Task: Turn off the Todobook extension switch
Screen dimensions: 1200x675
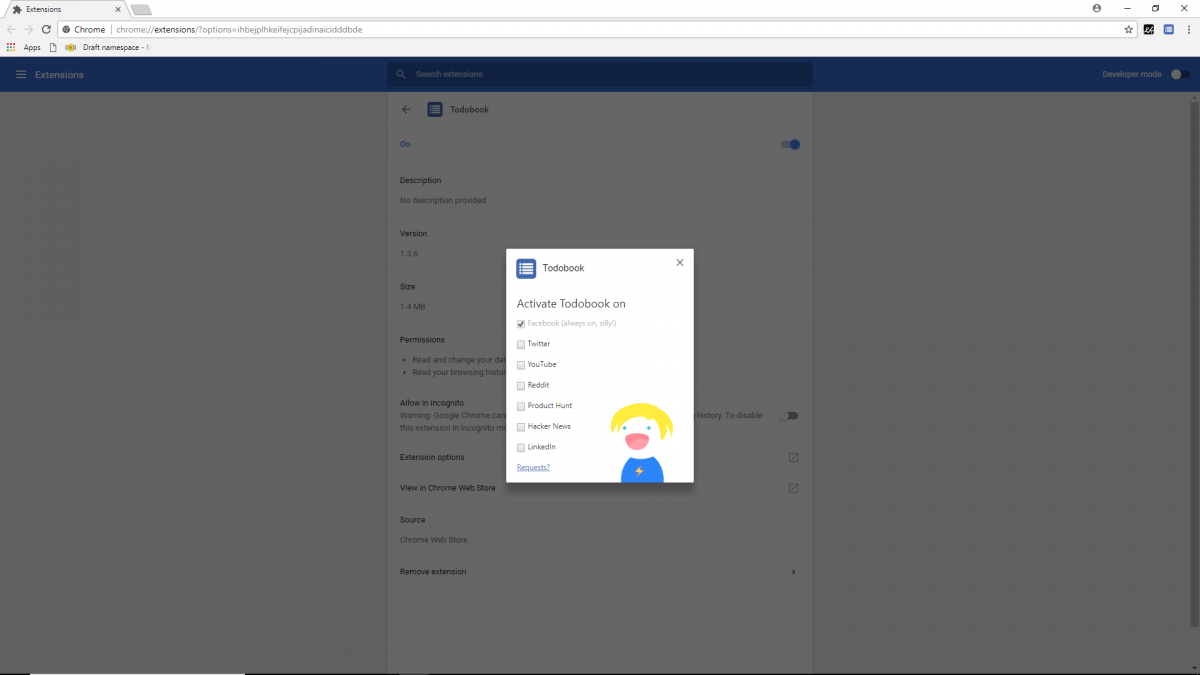Action: pyautogui.click(x=790, y=144)
